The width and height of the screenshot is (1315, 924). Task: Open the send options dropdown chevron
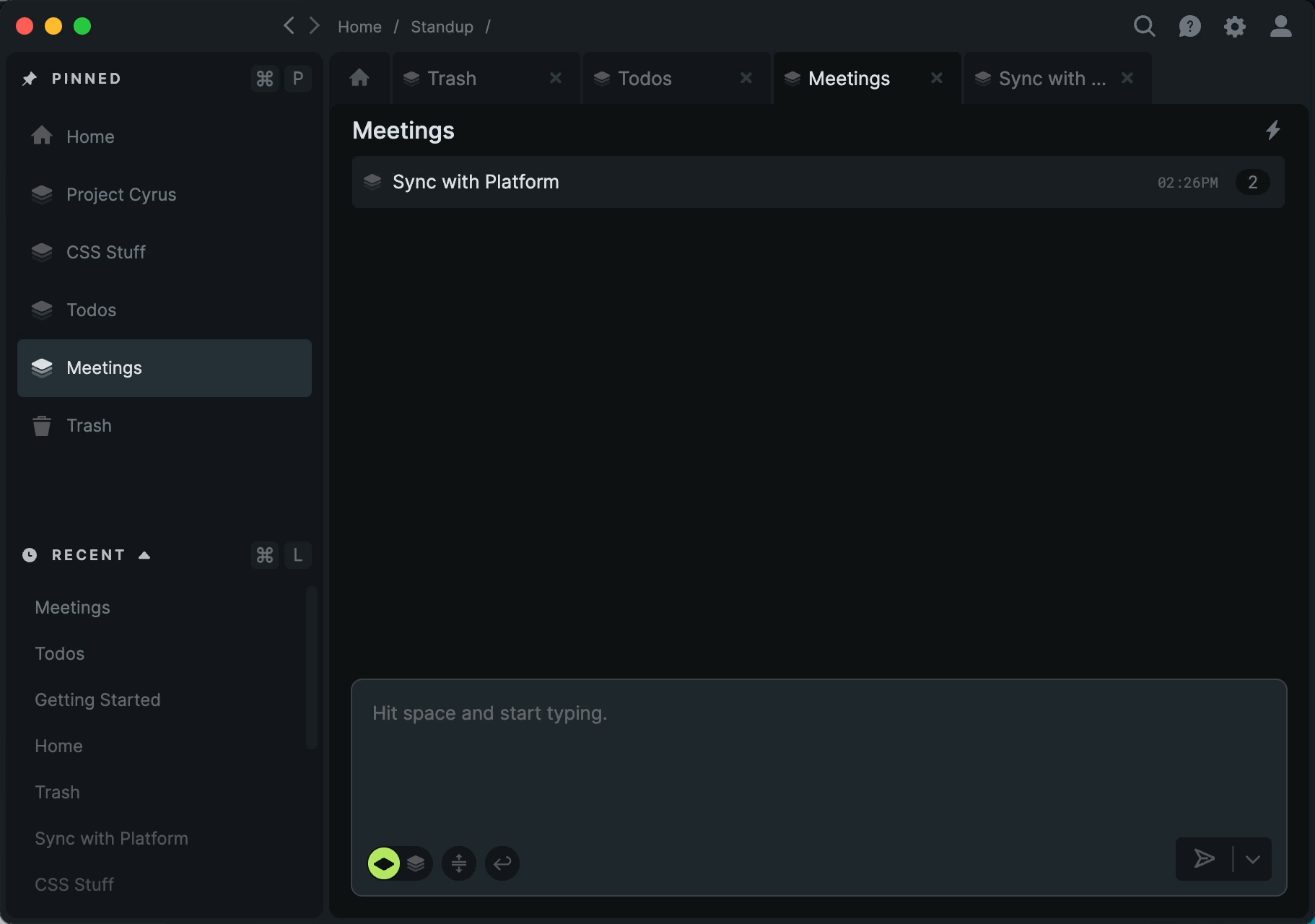[1253, 859]
